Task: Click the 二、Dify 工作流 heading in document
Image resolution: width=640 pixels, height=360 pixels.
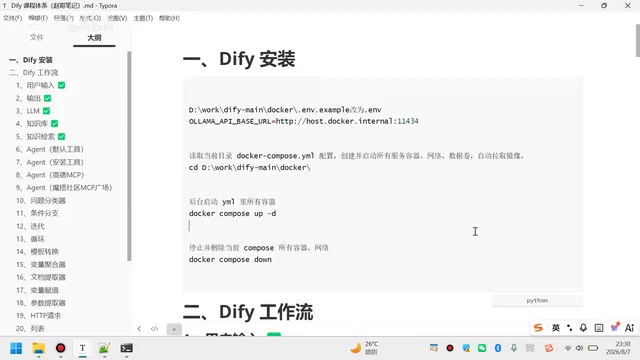Action: 248,312
